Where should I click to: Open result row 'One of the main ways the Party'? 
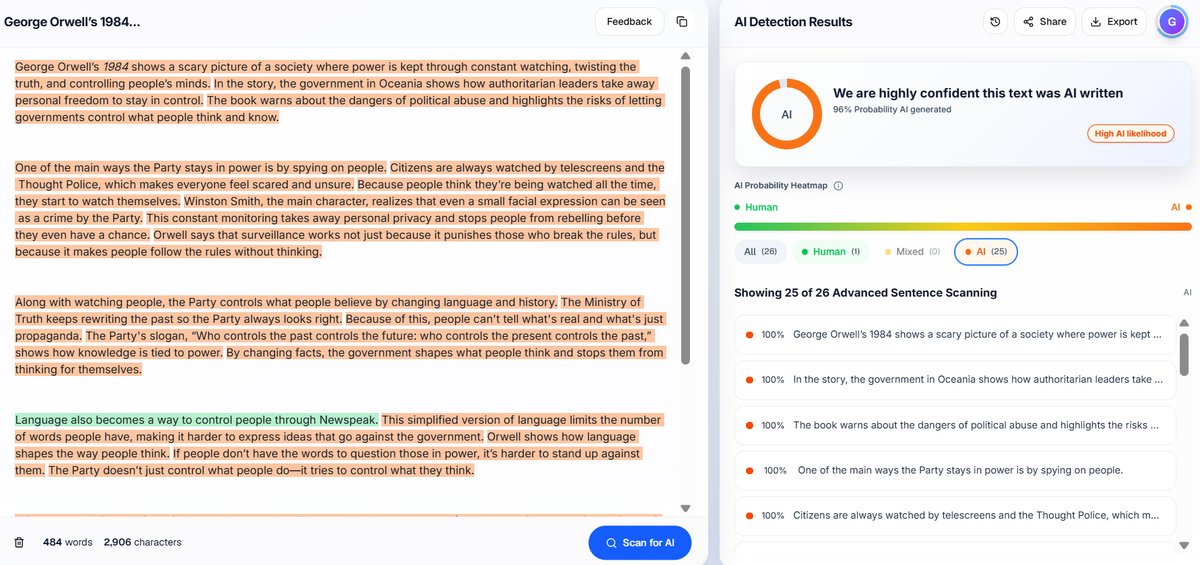tap(955, 470)
